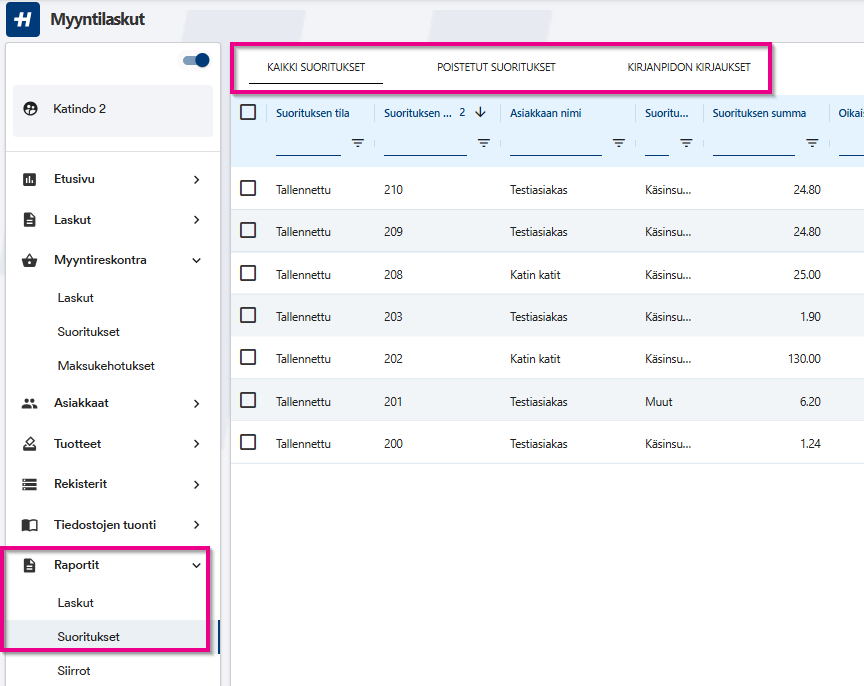The image size is (864, 686).
Task: Click Asiakkaan nimi filter input field
Action: tap(555, 144)
